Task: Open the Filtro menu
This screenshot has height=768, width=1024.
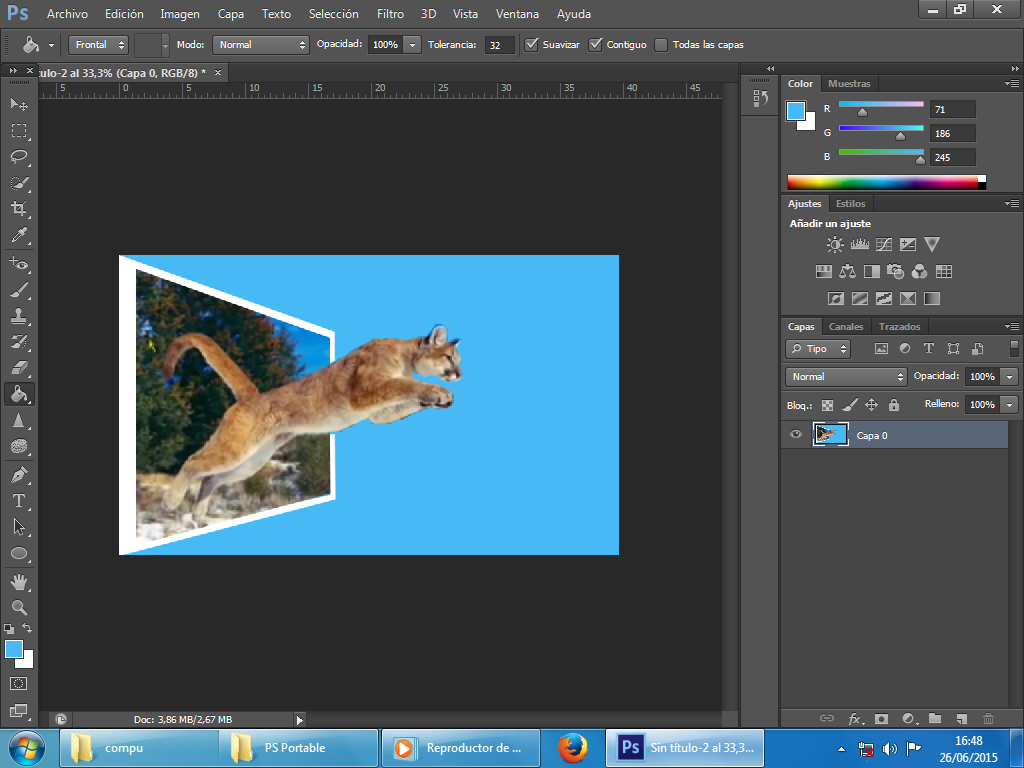Action: (x=390, y=14)
